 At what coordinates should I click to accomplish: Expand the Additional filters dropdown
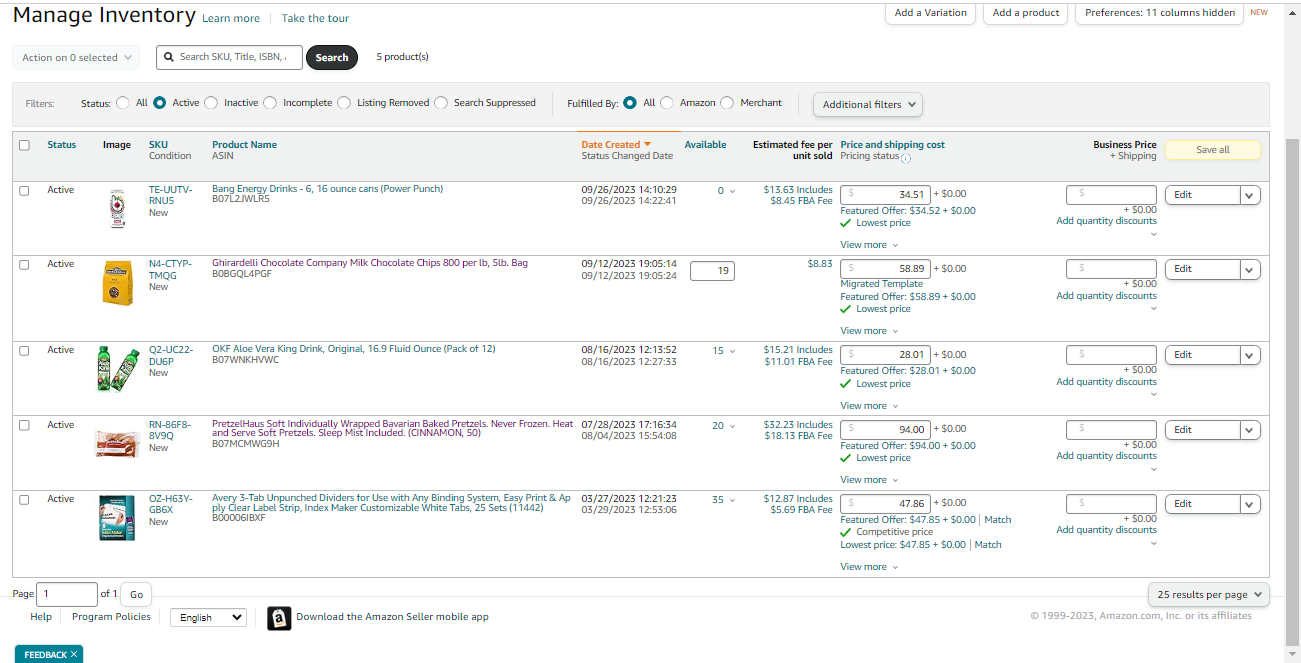[868, 104]
